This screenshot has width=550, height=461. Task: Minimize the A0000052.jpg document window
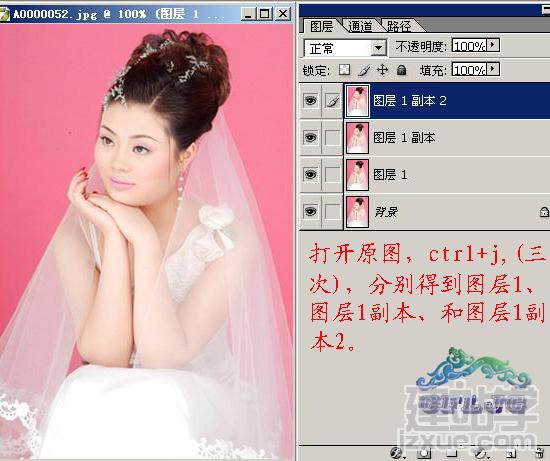click(x=248, y=14)
